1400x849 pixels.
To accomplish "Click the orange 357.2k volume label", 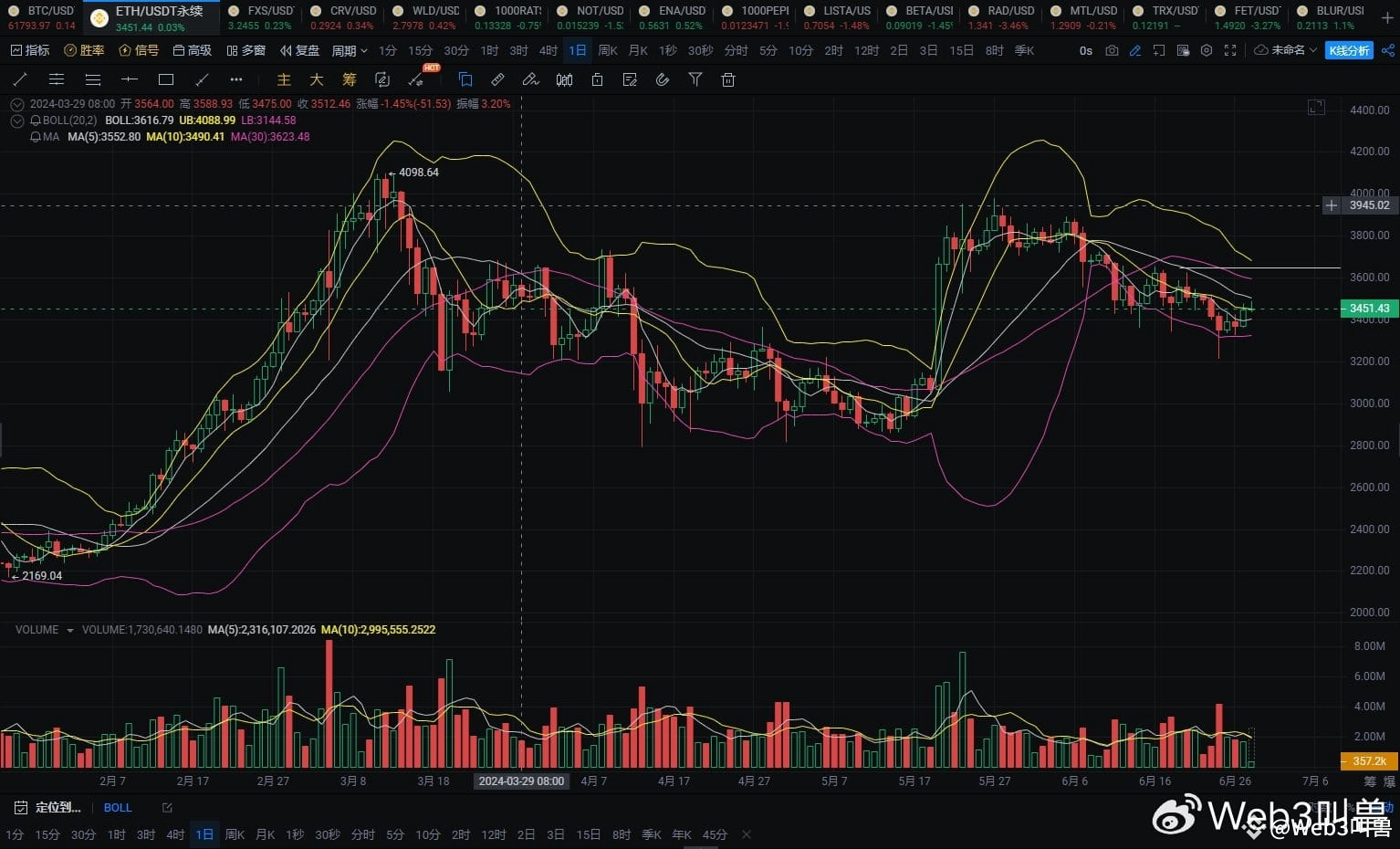I will tap(1368, 761).
